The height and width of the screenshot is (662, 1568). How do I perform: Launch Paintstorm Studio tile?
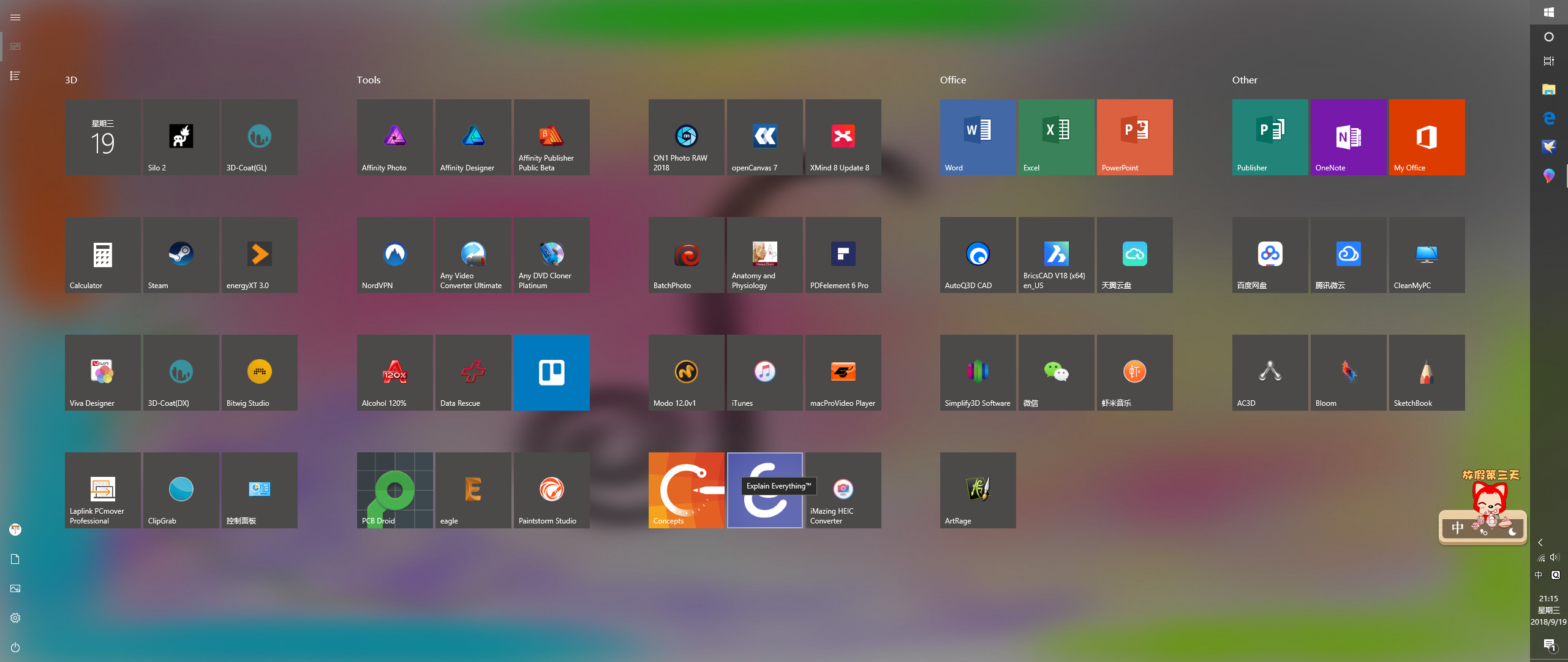[x=552, y=490]
